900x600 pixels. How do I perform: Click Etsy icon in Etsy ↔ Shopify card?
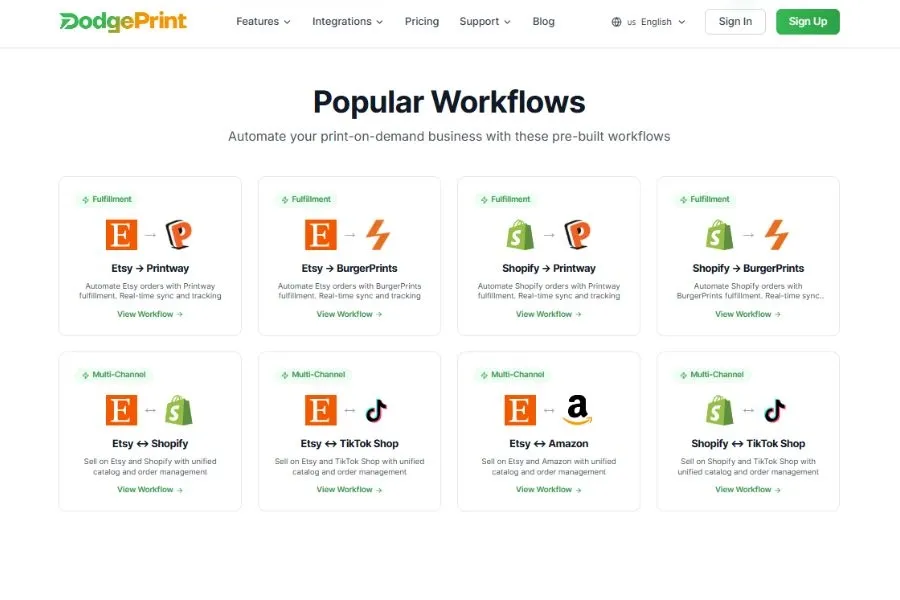122,410
